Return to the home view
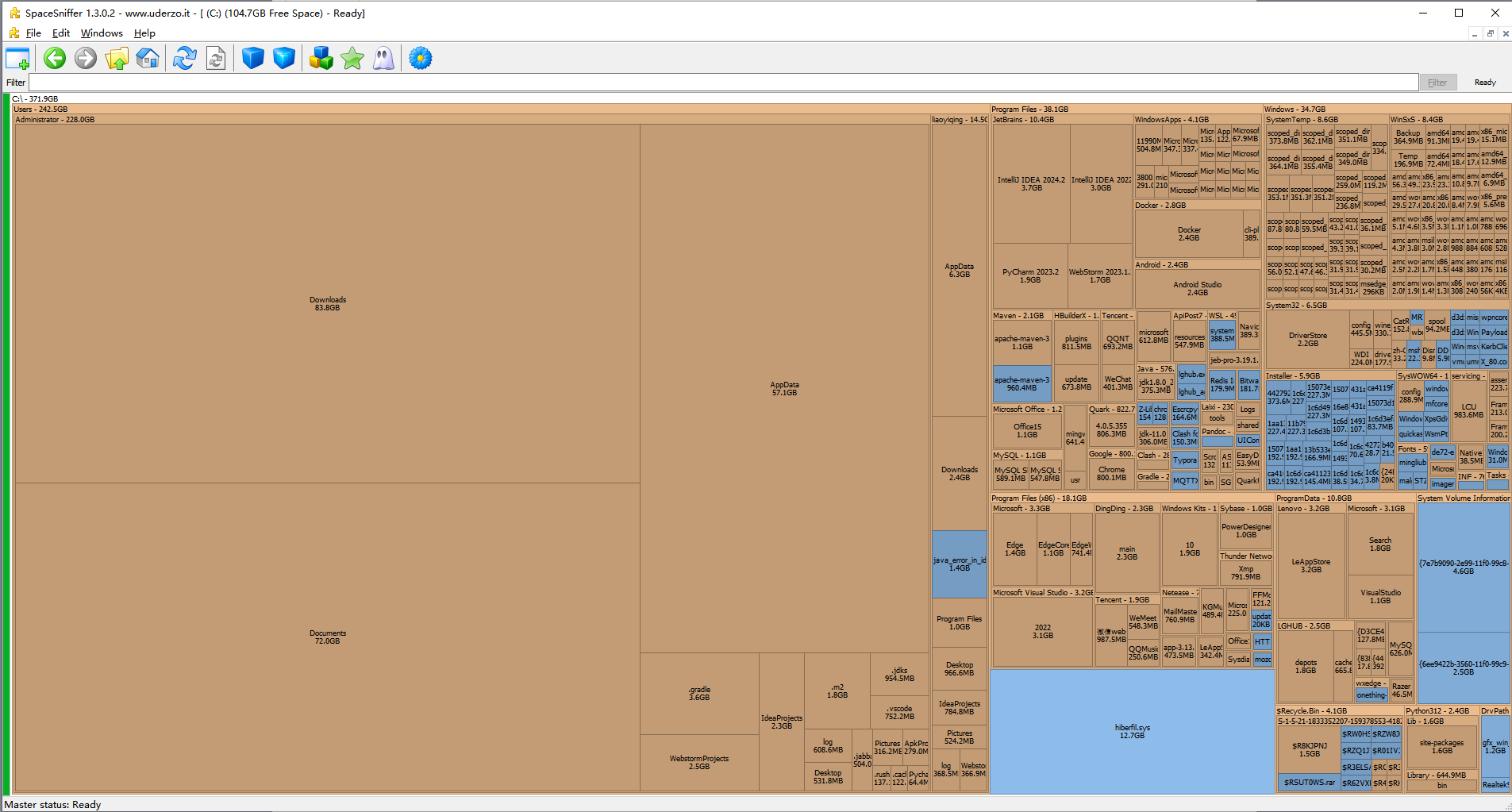1512x812 pixels. click(148, 59)
